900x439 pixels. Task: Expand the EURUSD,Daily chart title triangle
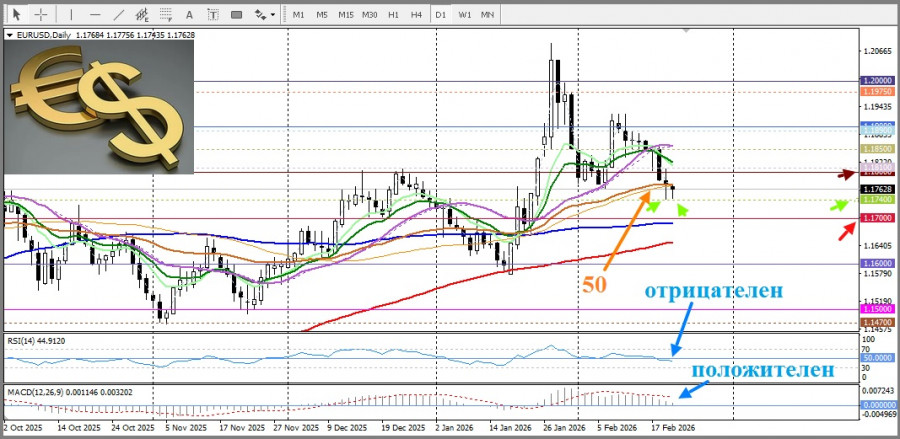pyautogui.click(x=10, y=36)
